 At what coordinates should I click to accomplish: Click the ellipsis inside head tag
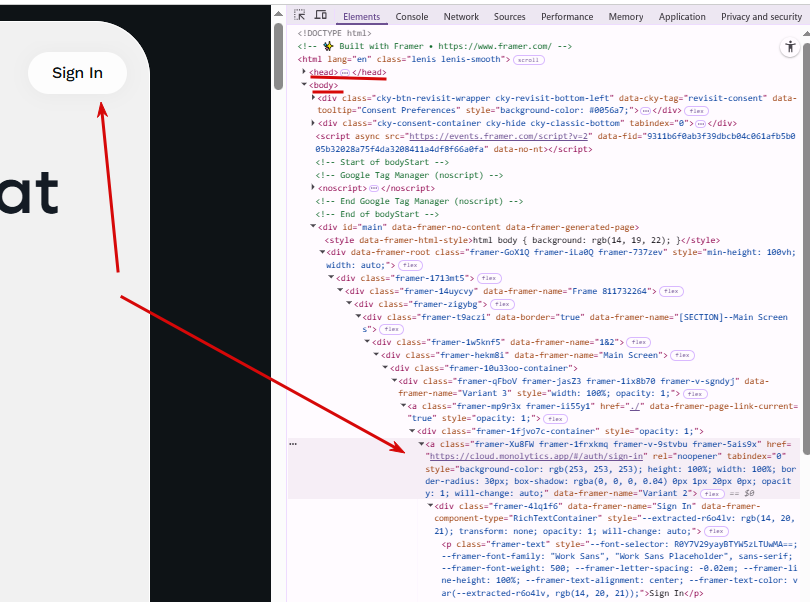point(345,72)
